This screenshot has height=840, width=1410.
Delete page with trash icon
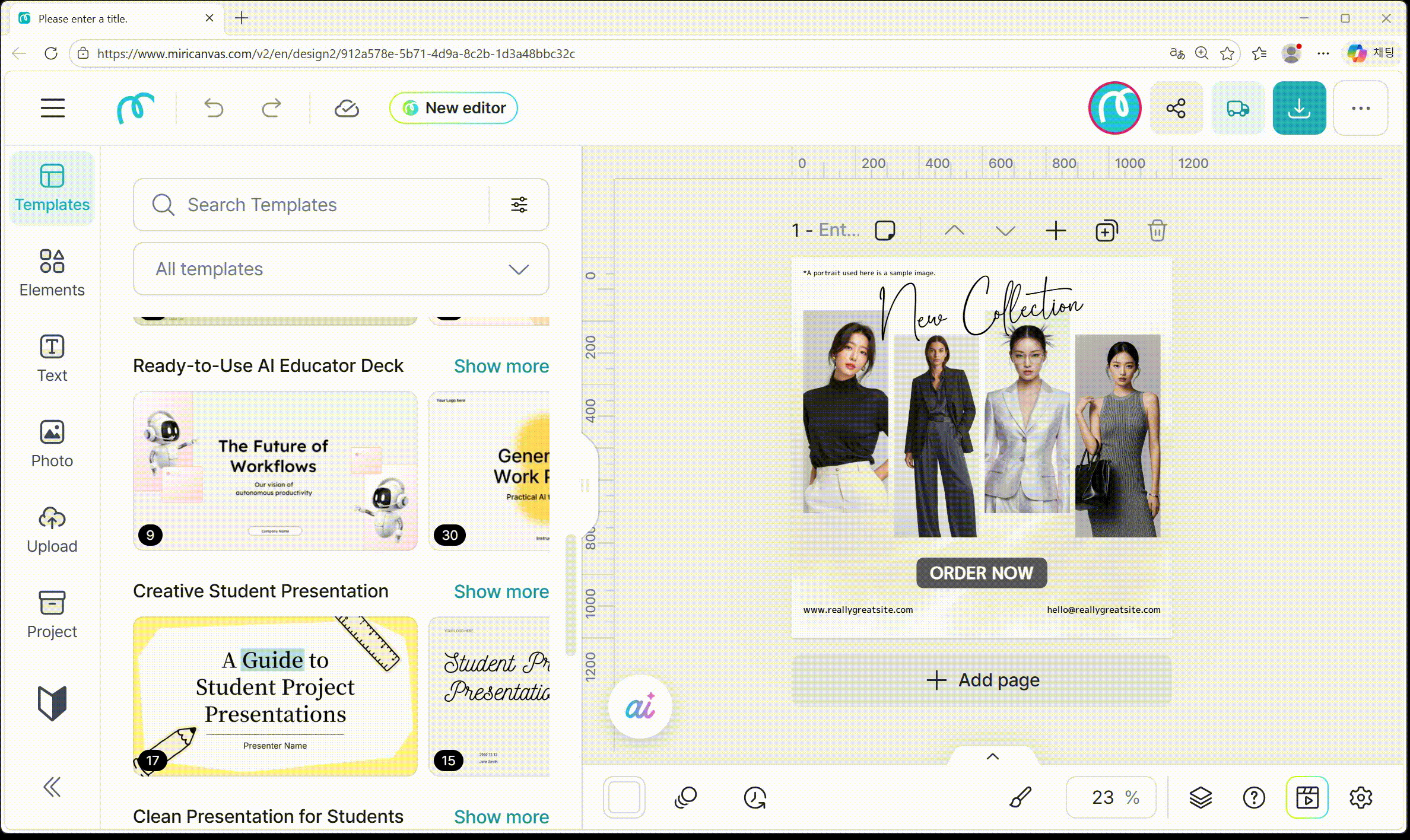(x=1157, y=231)
